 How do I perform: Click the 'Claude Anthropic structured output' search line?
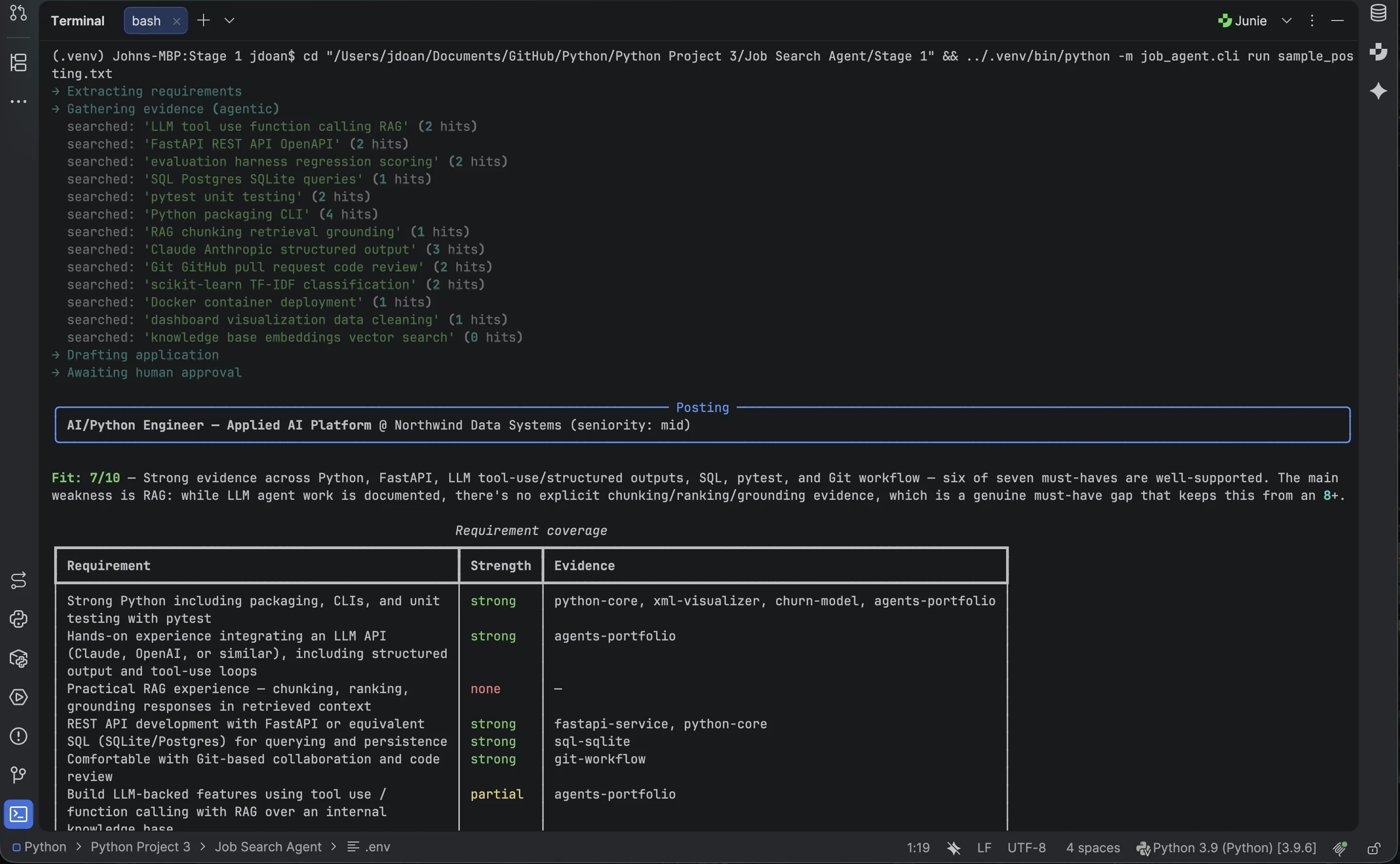276,250
